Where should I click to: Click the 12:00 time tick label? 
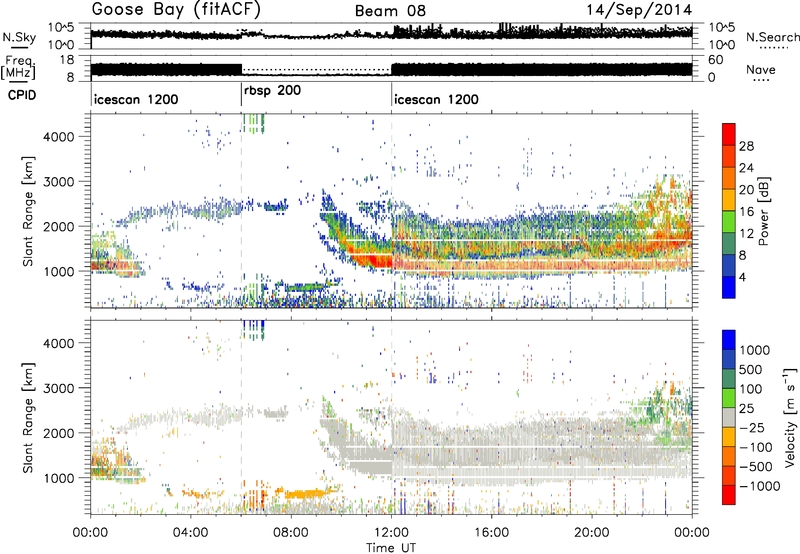pyautogui.click(x=391, y=533)
